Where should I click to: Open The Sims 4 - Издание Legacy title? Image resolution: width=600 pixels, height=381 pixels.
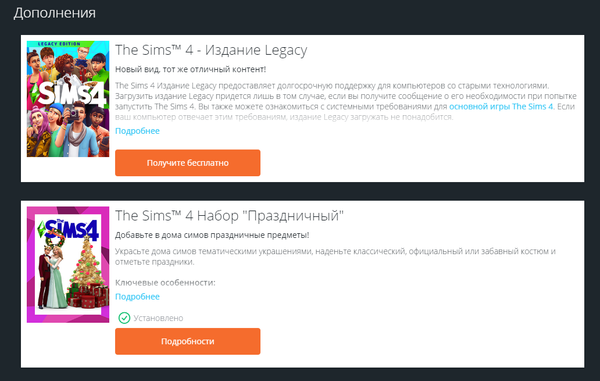click(211, 50)
